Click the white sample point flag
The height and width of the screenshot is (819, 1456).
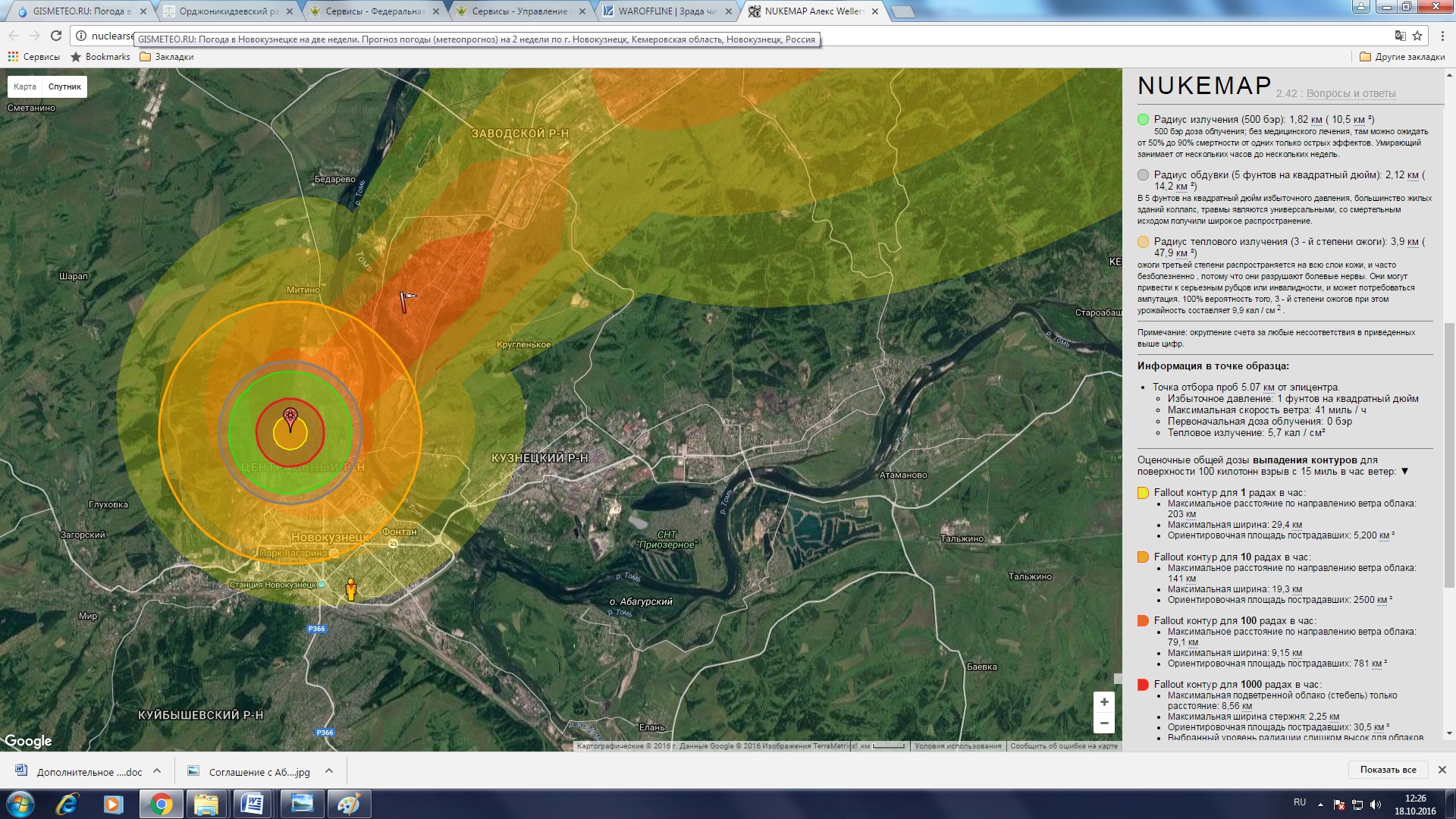click(407, 301)
